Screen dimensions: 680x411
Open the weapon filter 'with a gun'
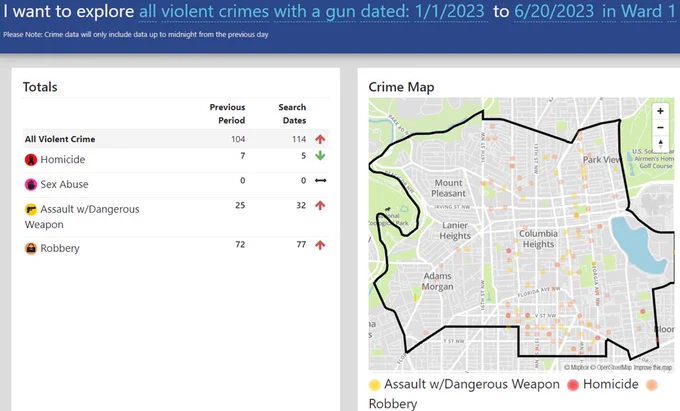click(x=315, y=11)
